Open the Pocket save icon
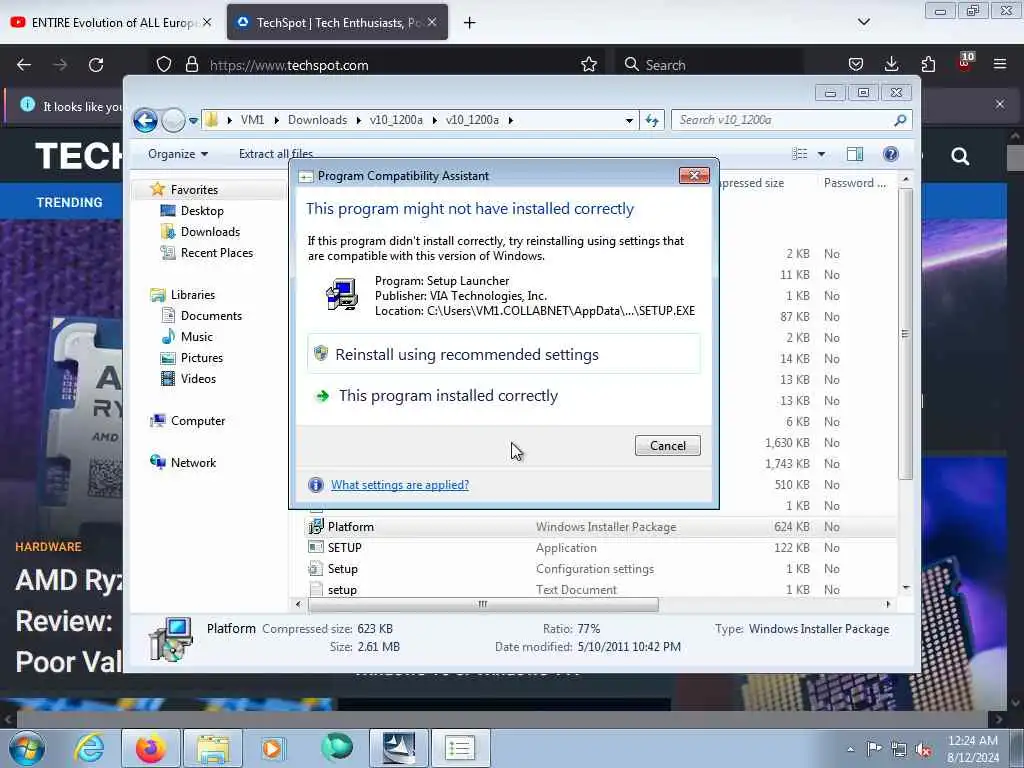Viewport: 1024px width, 768px height. [856, 65]
